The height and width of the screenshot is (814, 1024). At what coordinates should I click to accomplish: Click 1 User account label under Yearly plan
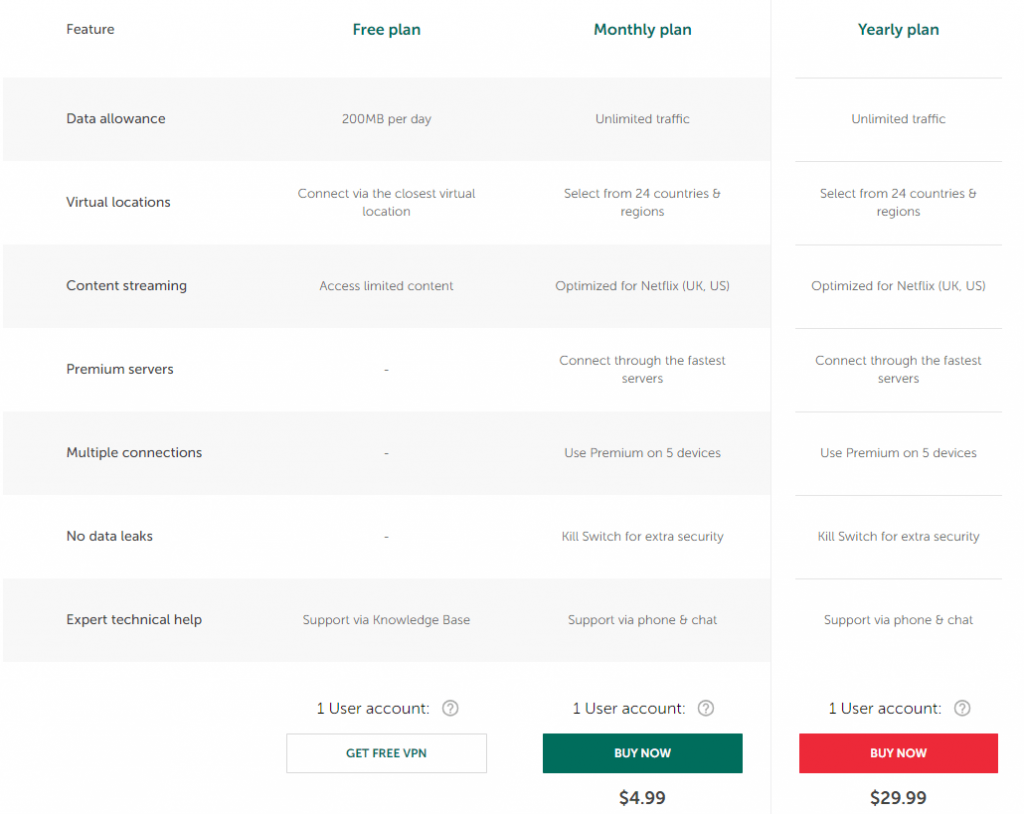point(885,709)
